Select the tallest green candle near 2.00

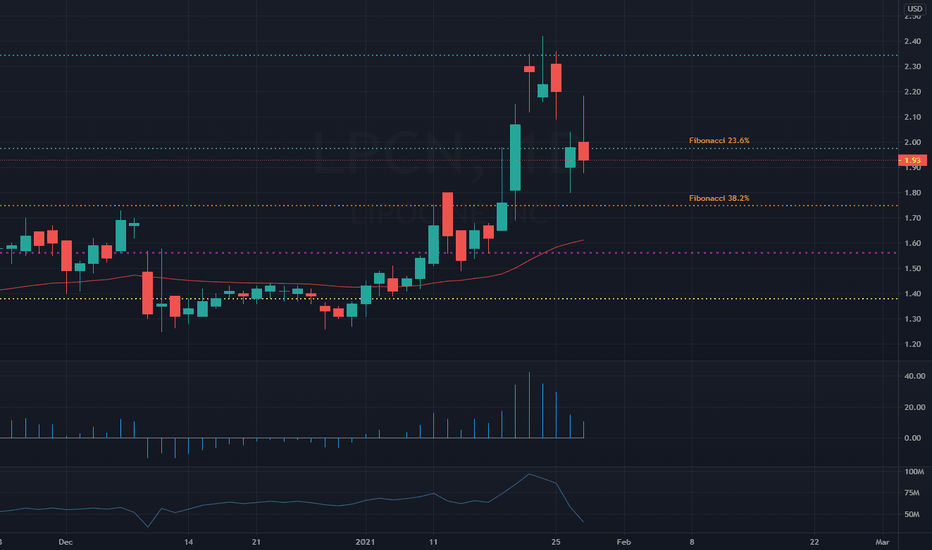515,158
